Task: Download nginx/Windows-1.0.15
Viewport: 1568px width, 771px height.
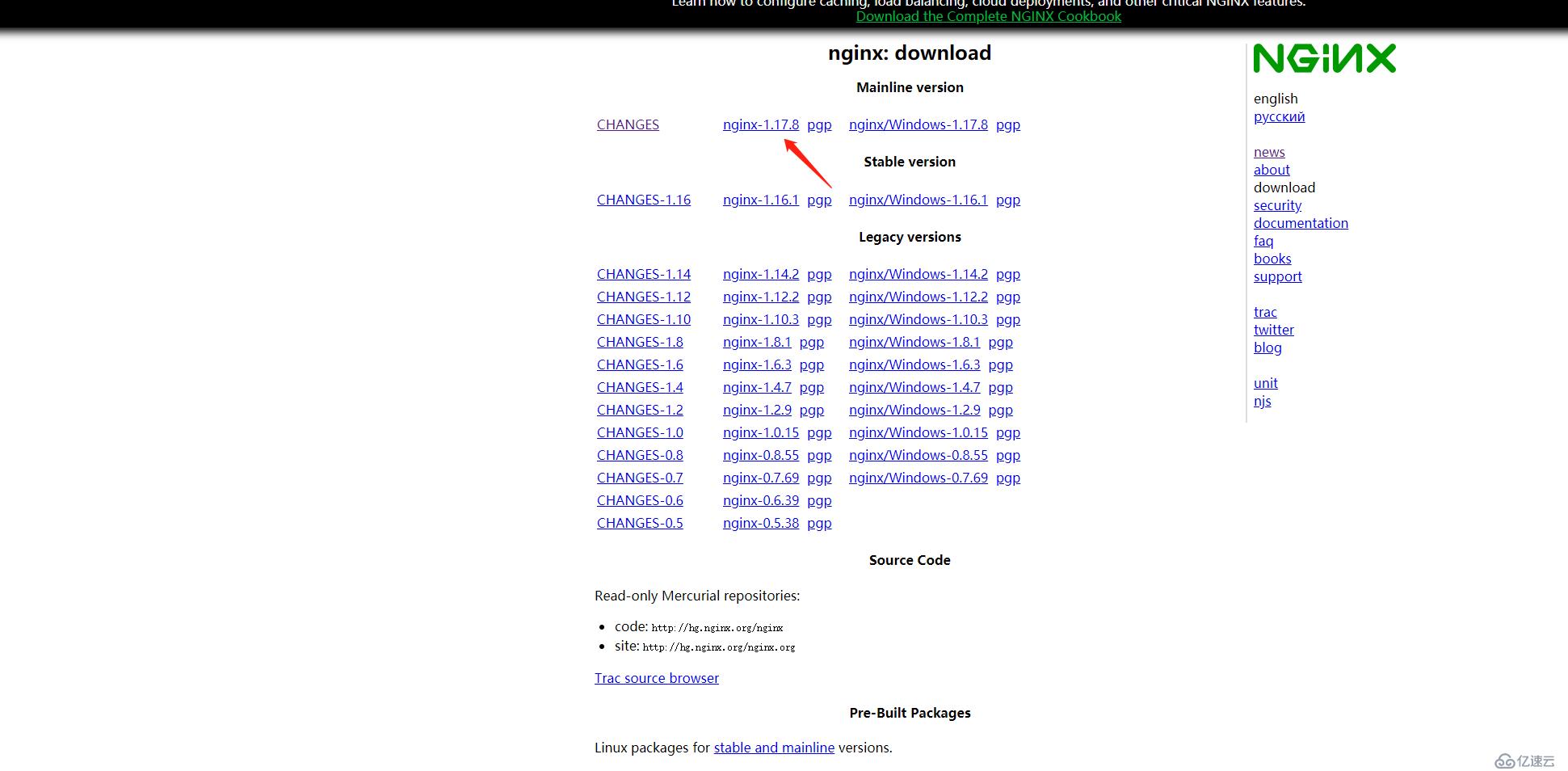Action: point(919,432)
